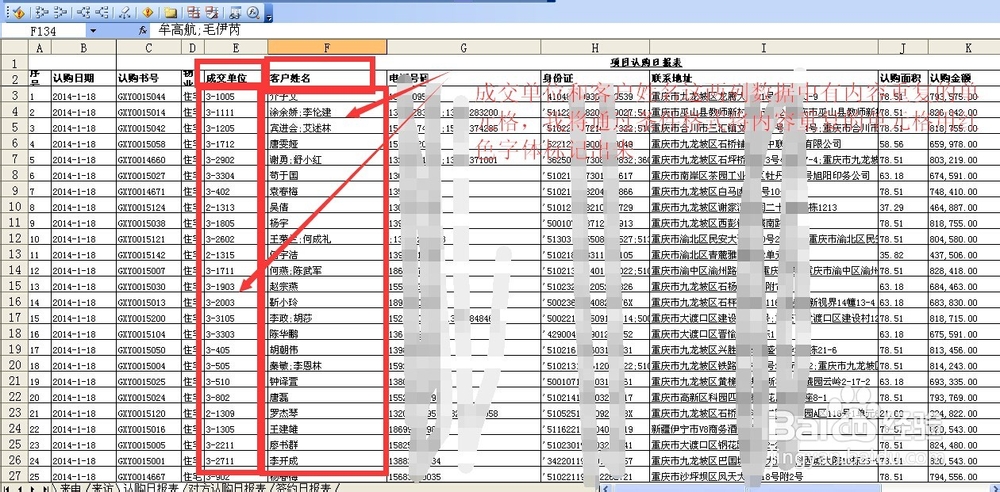Click cell containing 37.29 area

click(x=903, y=207)
